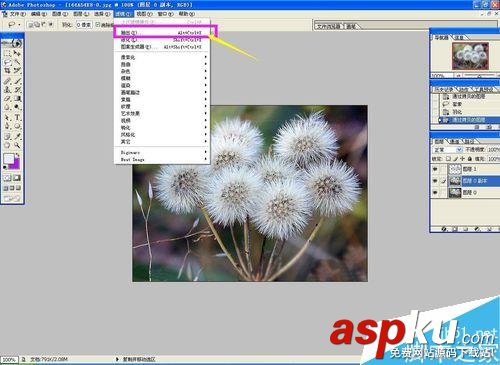This screenshot has height=365, width=500.
Task: Switch to the 信息 tab
Action: coord(459,38)
